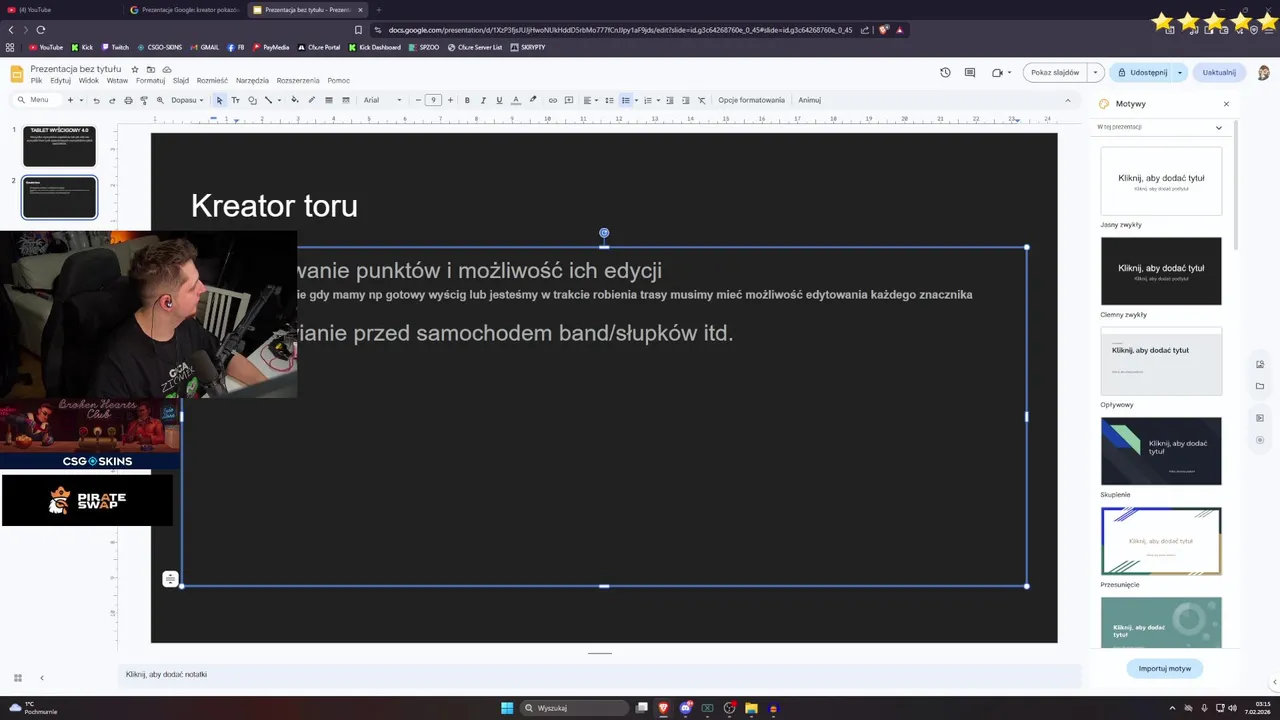The height and width of the screenshot is (720, 1280).
Task: Open the Highlight color picker
Action: point(532,100)
